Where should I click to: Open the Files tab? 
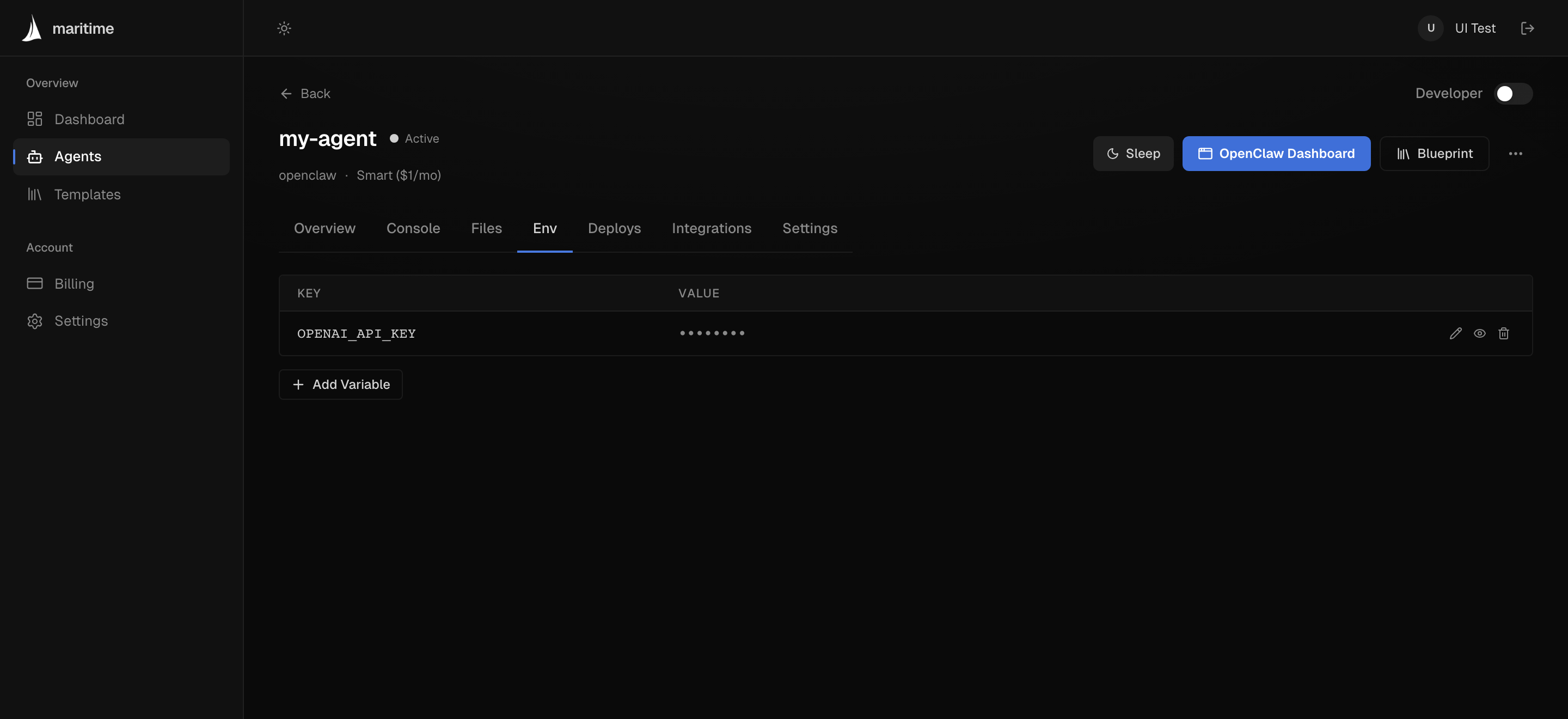tap(486, 228)
